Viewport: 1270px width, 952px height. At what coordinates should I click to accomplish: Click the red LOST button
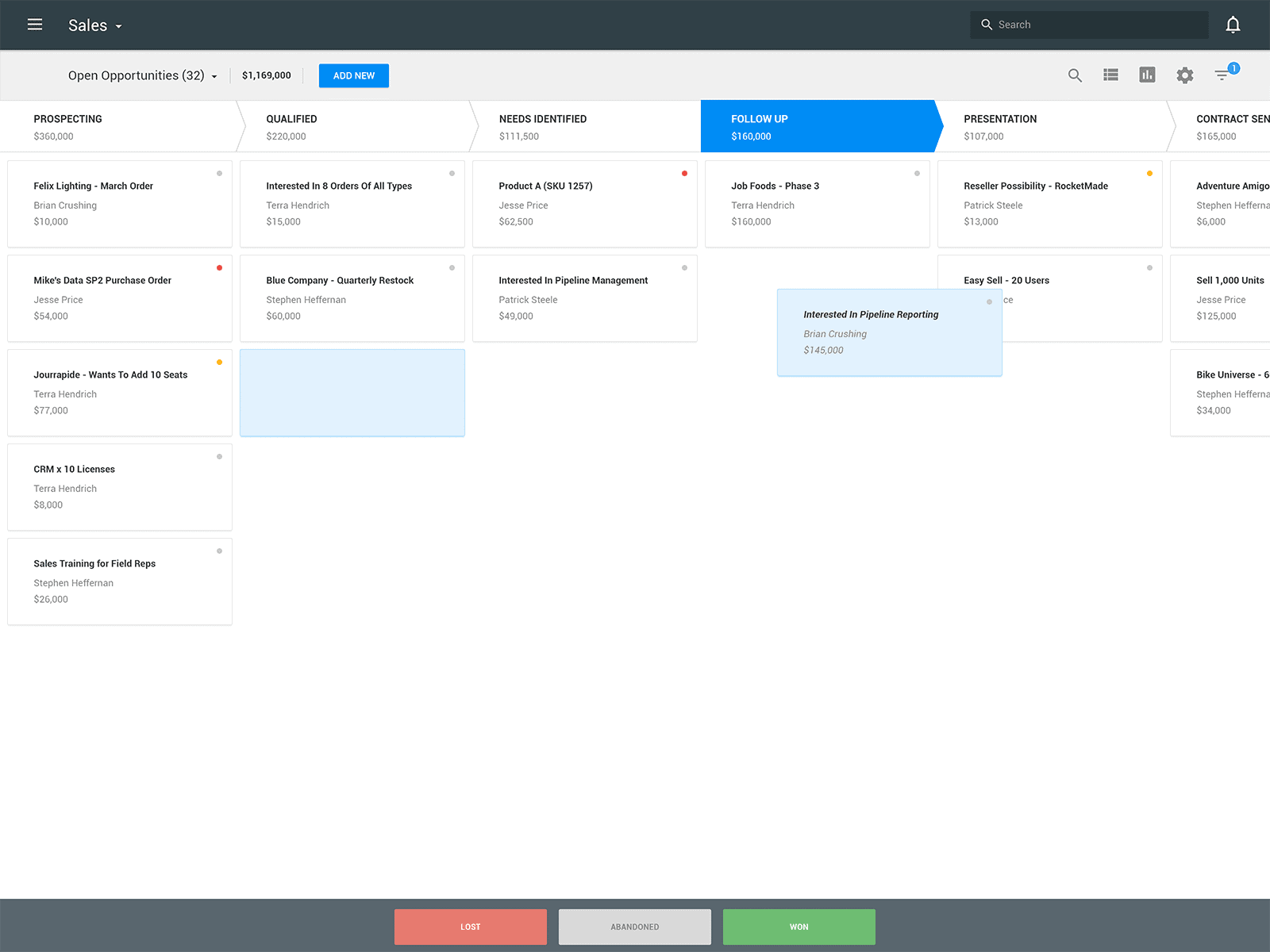pyautogui.click(x=471, y=927)
